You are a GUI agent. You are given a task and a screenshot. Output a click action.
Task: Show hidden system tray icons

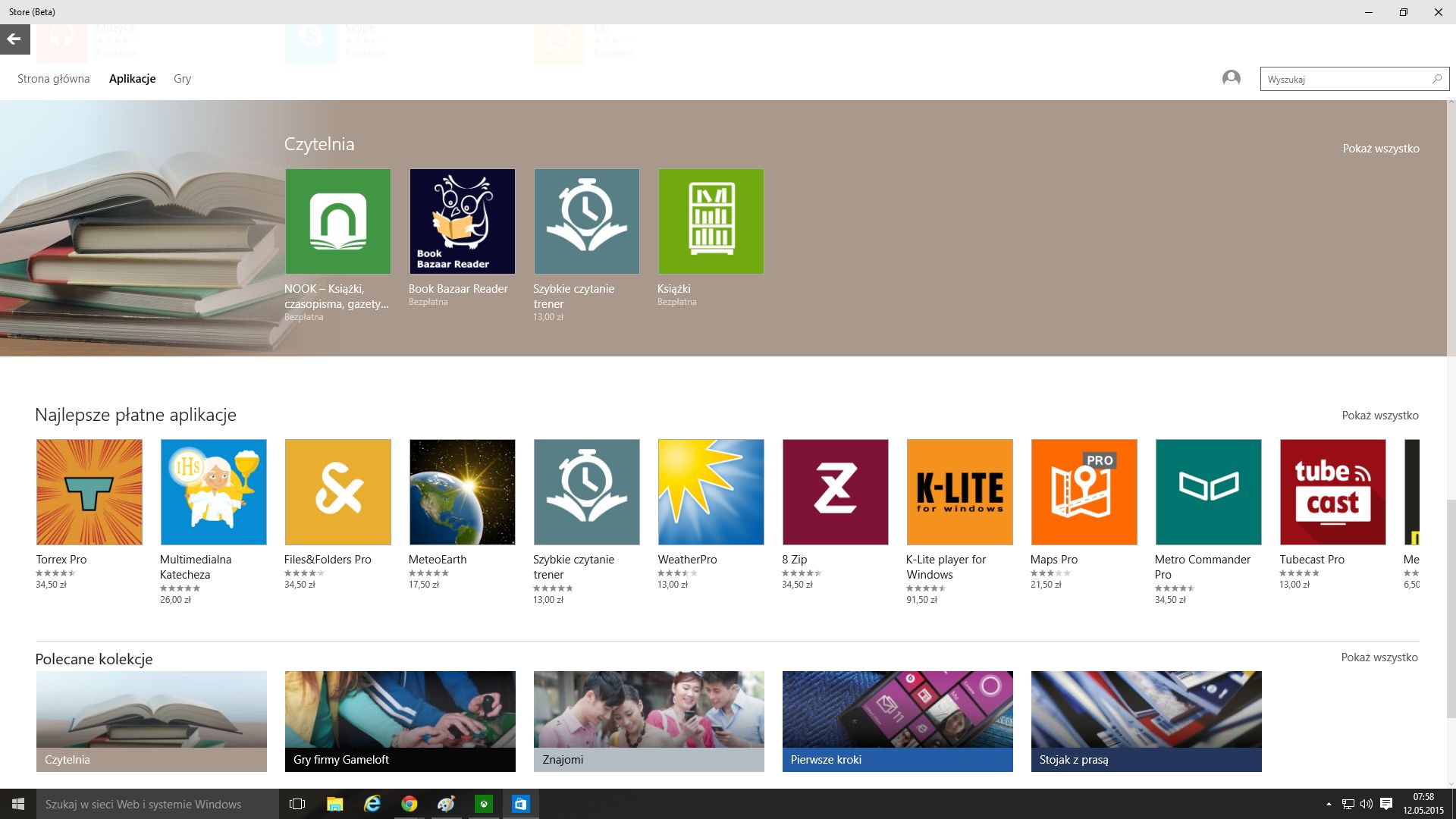(x=1329, y=804)
